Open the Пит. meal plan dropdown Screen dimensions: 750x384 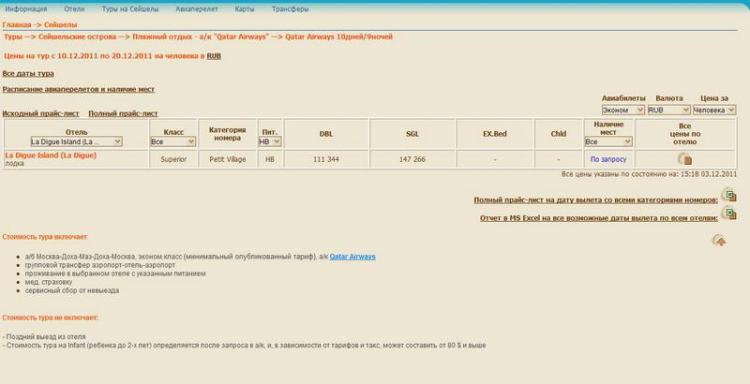click(270, 142)
